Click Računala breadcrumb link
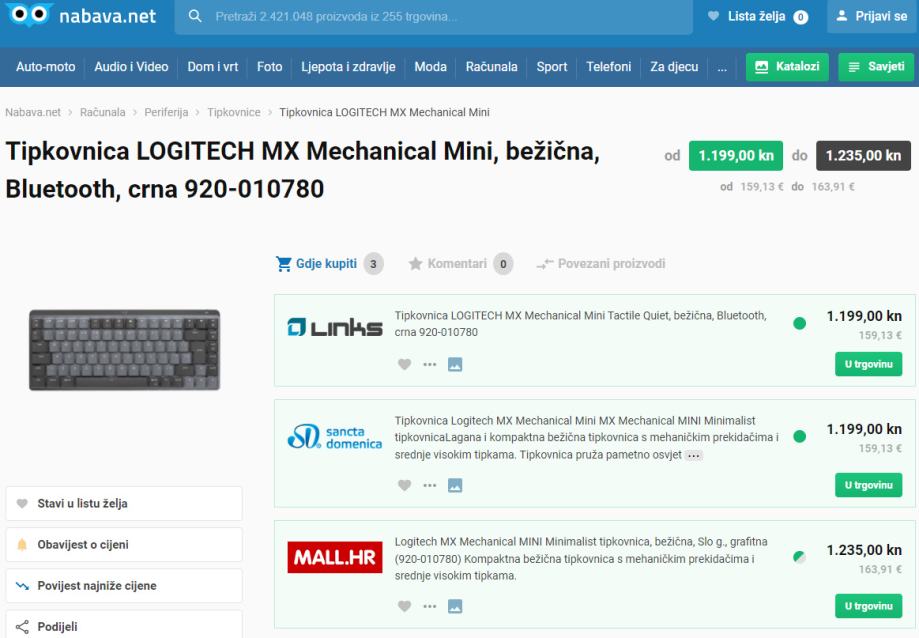The image size is (919, 638). [103, 112]
